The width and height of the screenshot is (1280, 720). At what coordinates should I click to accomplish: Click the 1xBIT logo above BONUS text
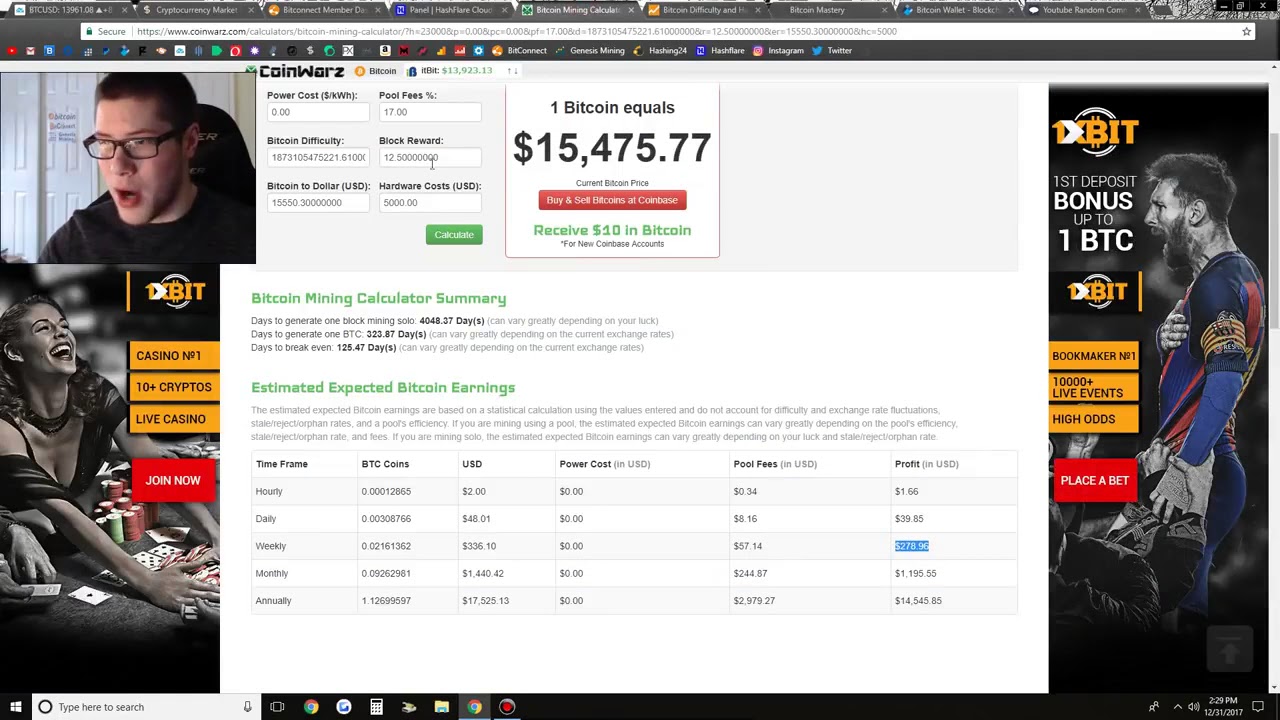(x=1095, y=132)
